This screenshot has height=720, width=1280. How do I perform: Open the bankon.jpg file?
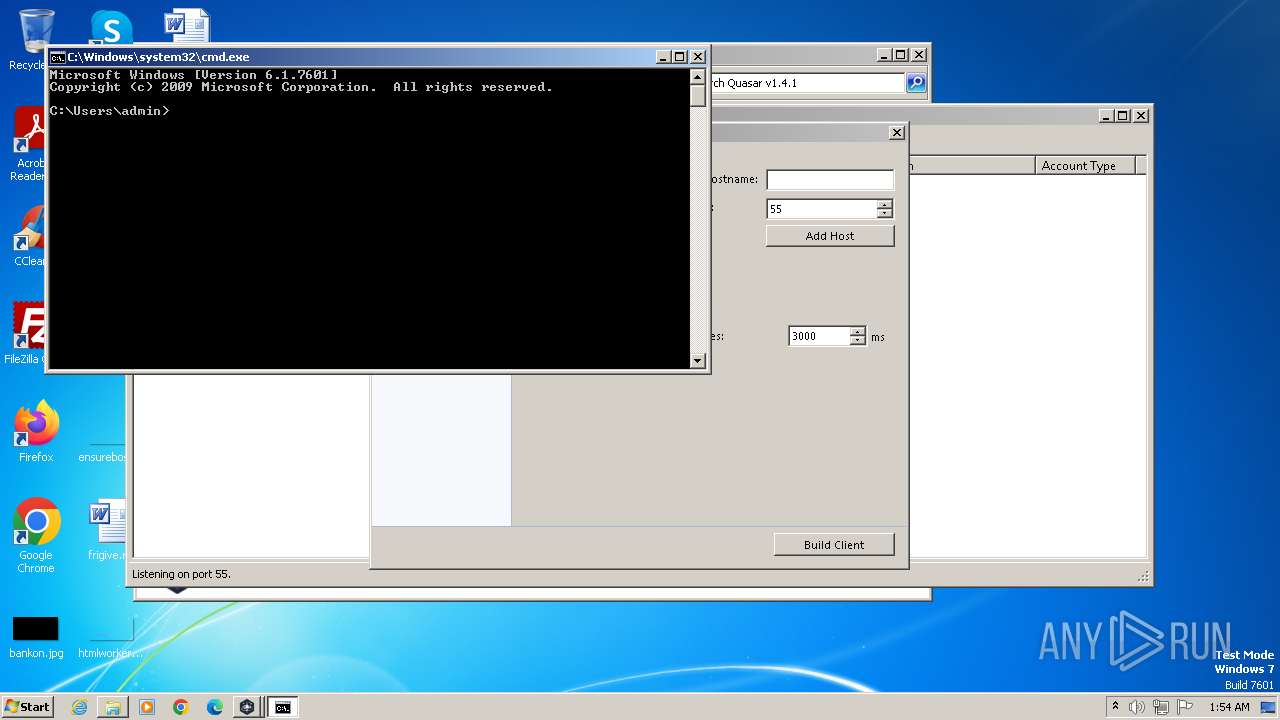[x=36, y=637]
